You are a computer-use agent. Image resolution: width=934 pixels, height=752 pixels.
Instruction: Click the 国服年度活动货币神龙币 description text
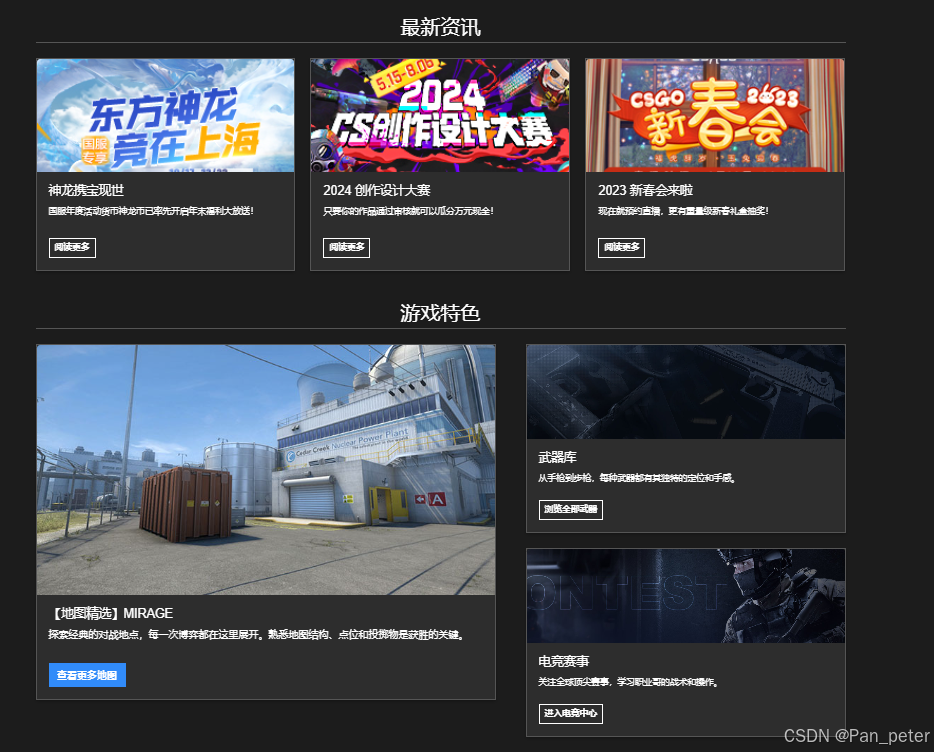(151, 211)
